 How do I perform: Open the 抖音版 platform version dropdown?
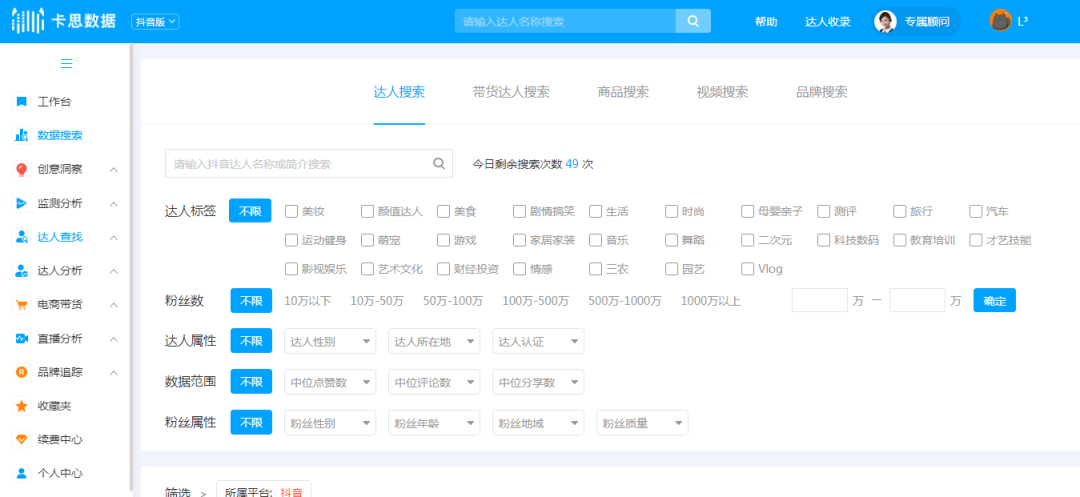(155, 21)
